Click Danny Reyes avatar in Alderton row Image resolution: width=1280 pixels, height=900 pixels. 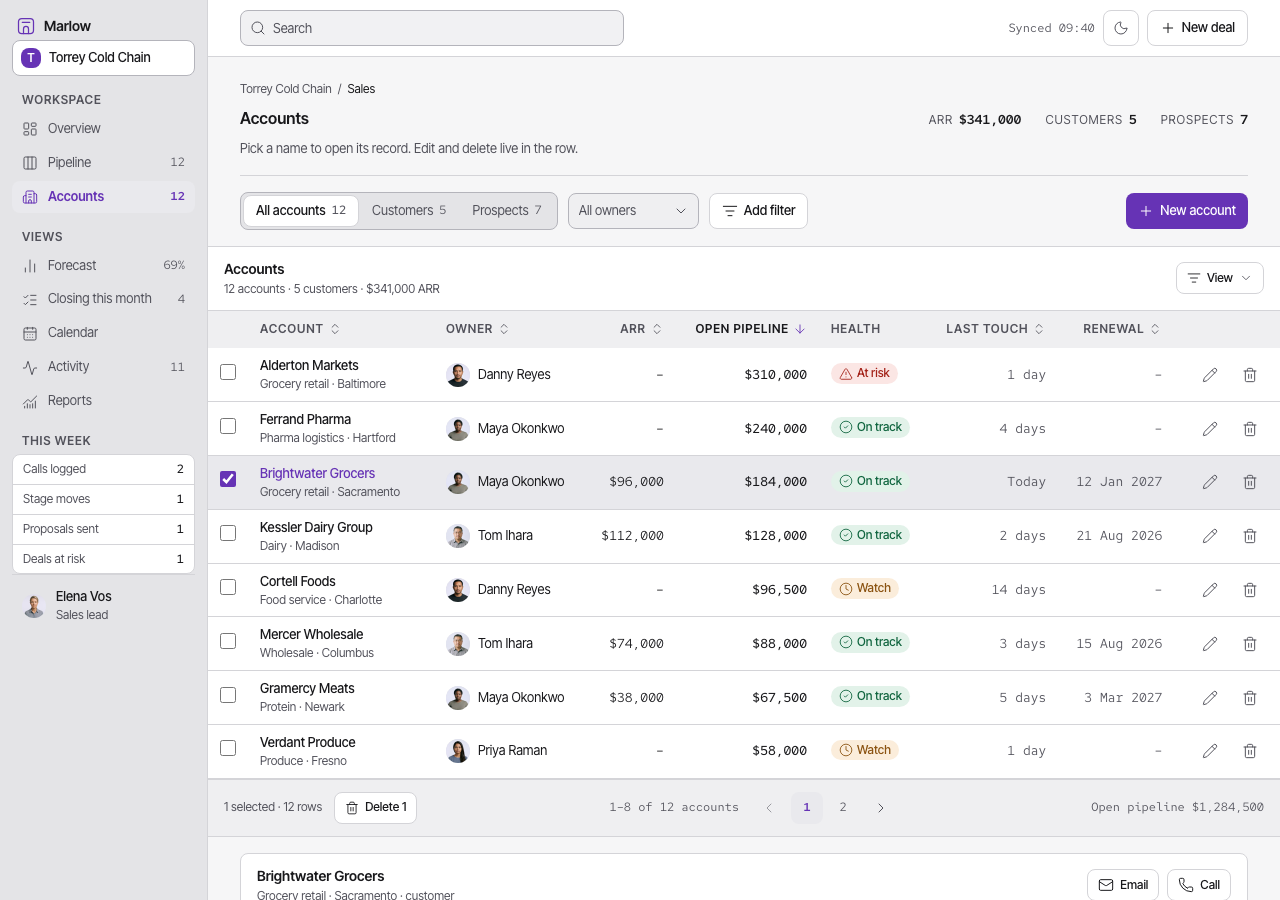click(458, 375)
